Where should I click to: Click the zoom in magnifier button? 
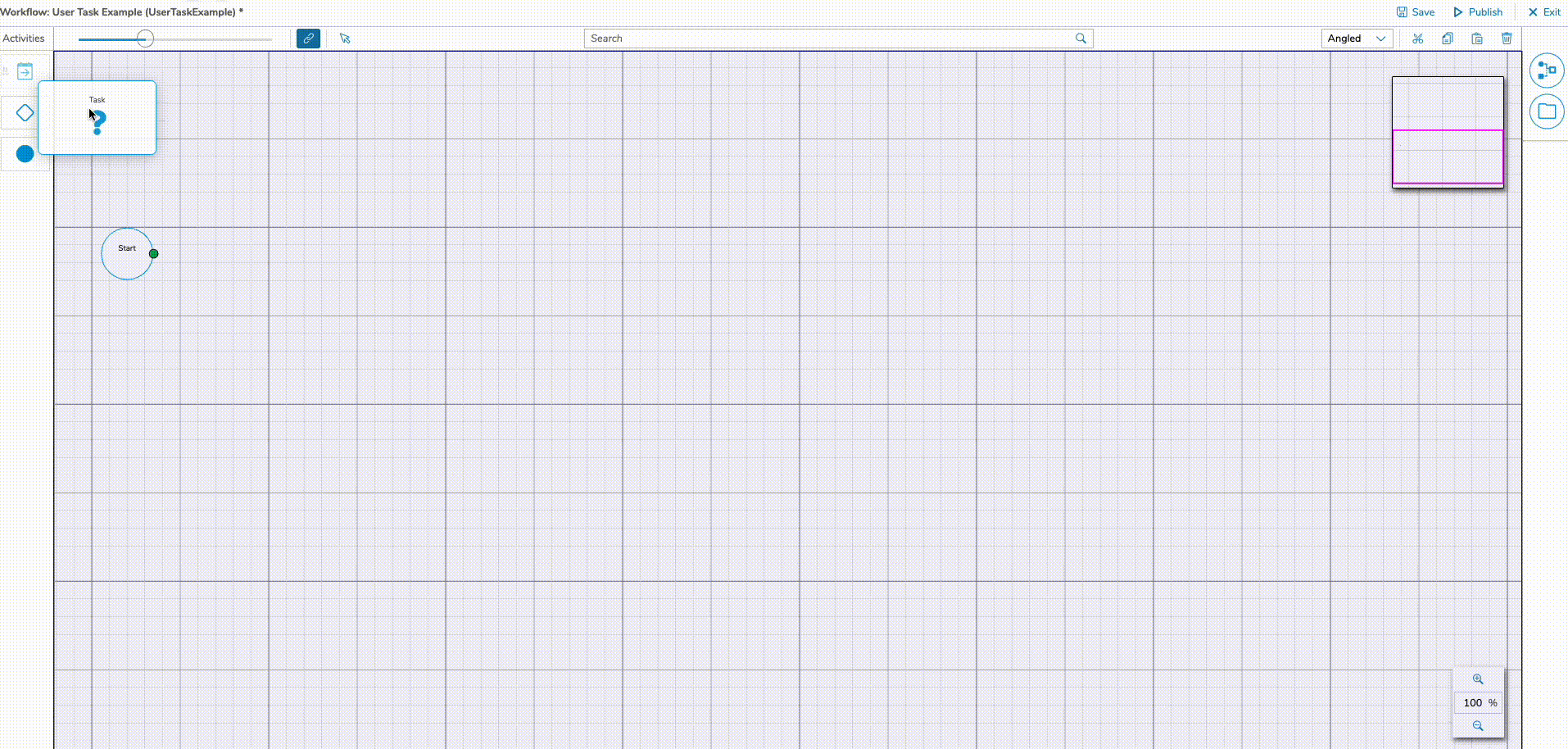[x=1478, y=679]
